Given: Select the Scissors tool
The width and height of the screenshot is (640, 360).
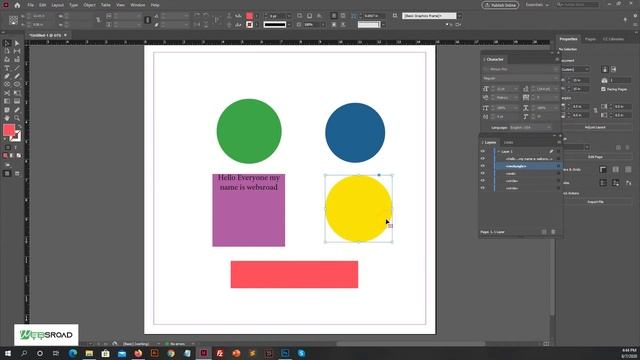Looking at the screenshot, I should pos(7,93).
